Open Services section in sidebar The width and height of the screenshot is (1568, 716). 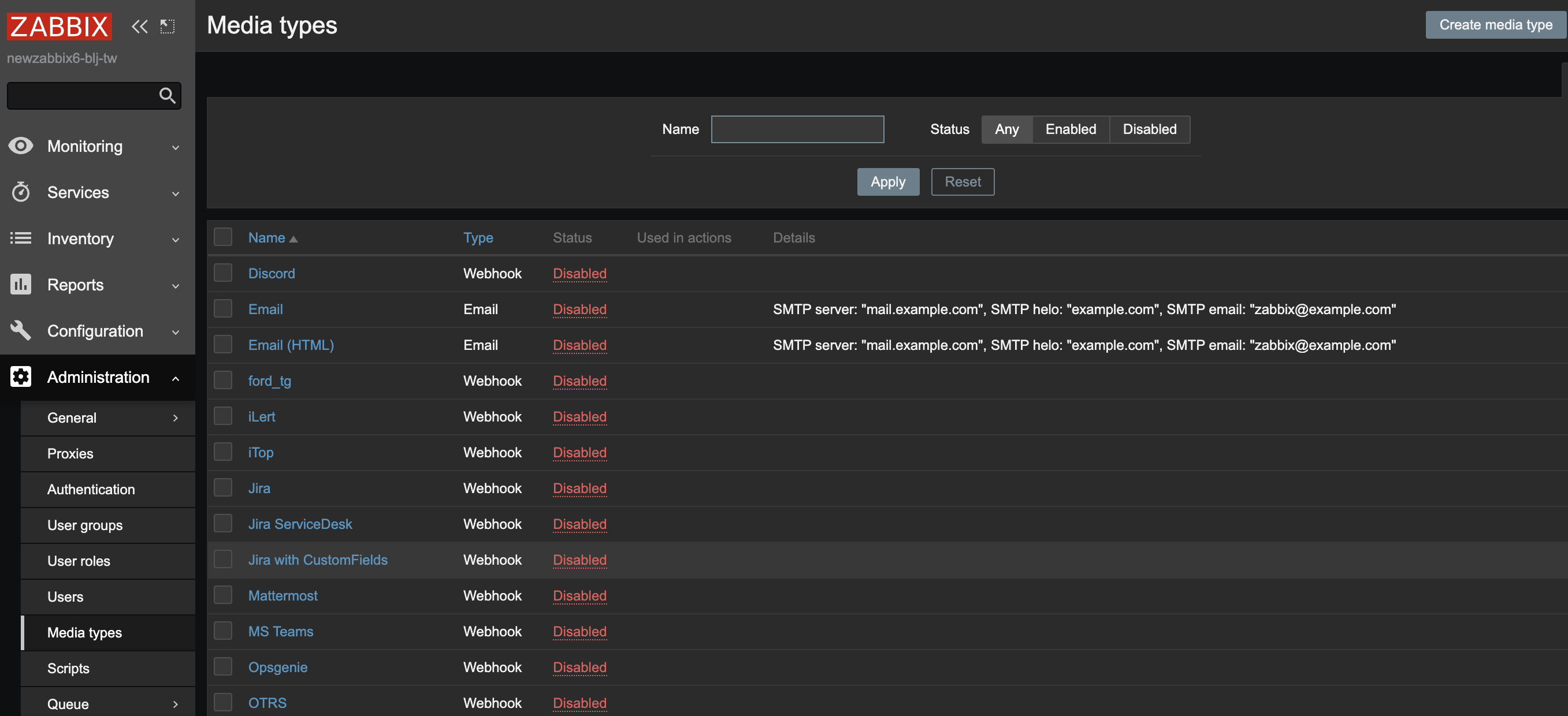97,190
